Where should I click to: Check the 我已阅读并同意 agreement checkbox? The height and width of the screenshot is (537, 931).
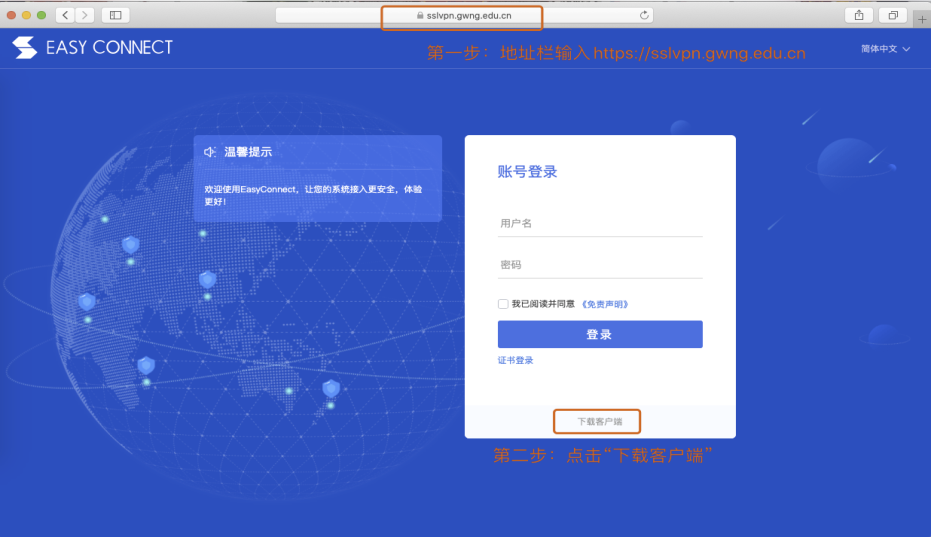(x=503, y=304)
